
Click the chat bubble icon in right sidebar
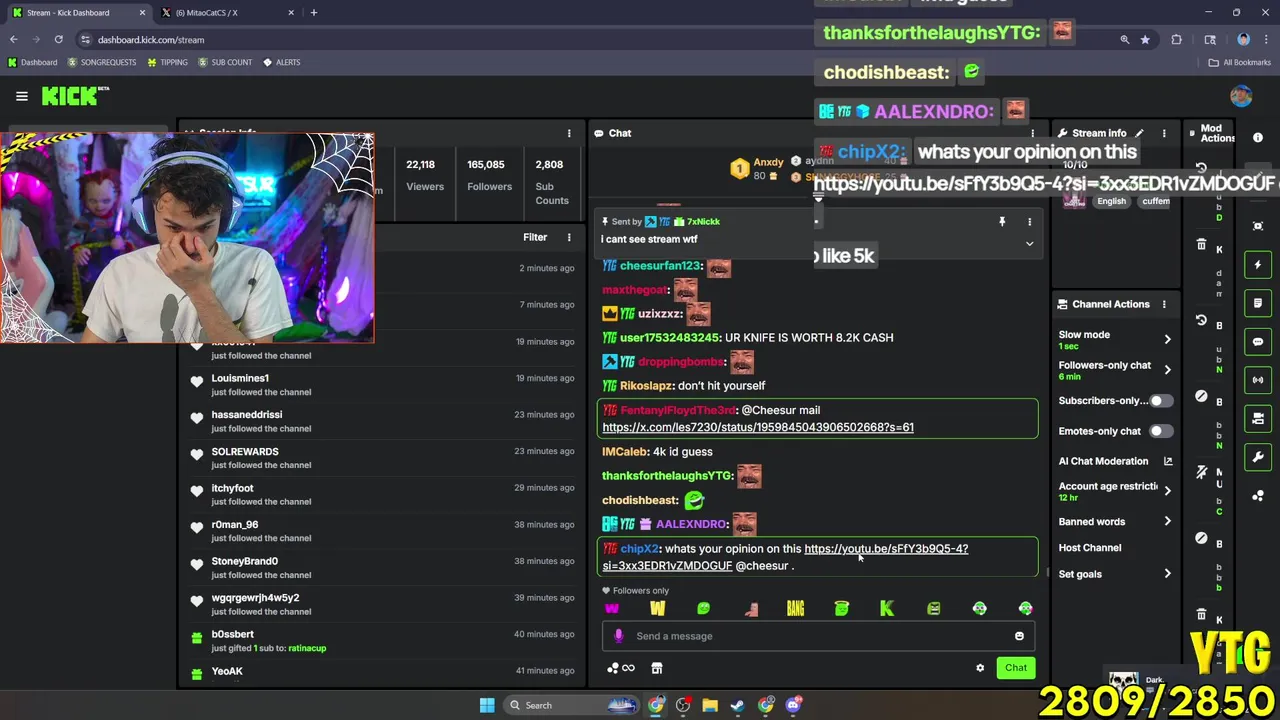click(1258, 342)
